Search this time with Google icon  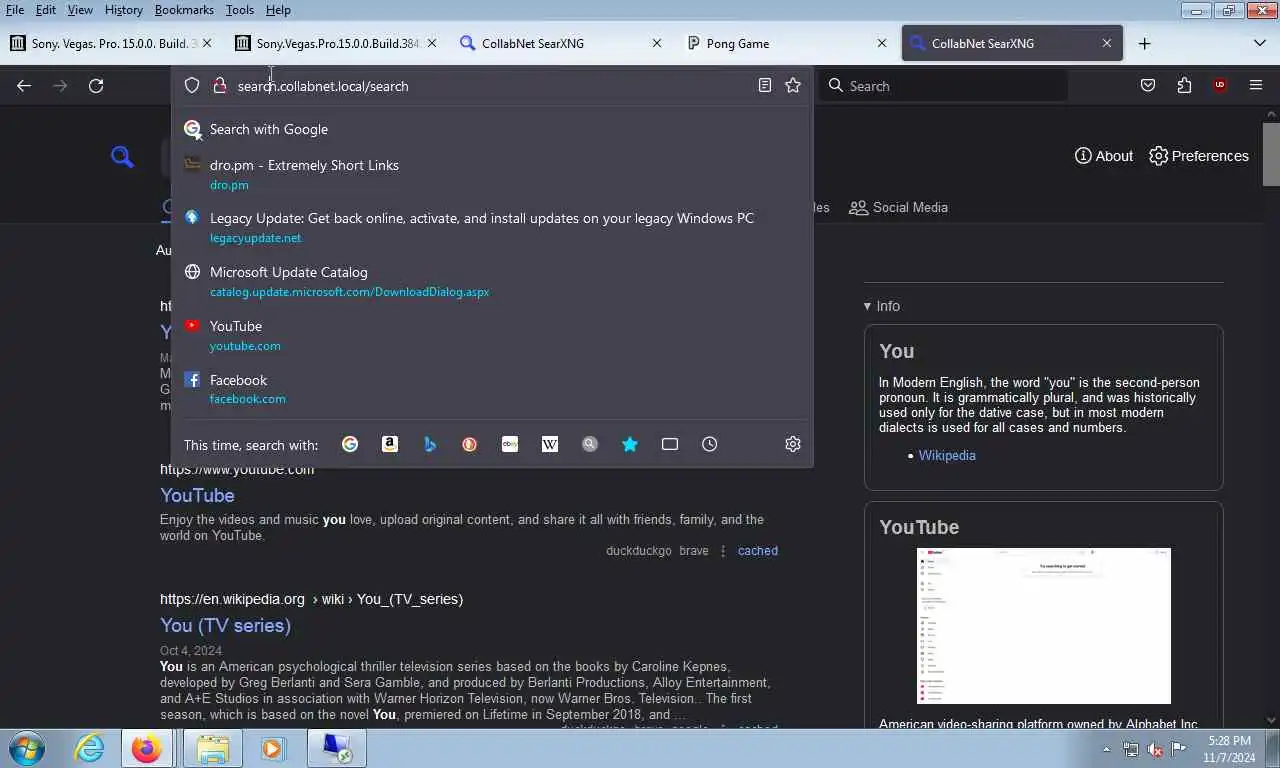350,444
